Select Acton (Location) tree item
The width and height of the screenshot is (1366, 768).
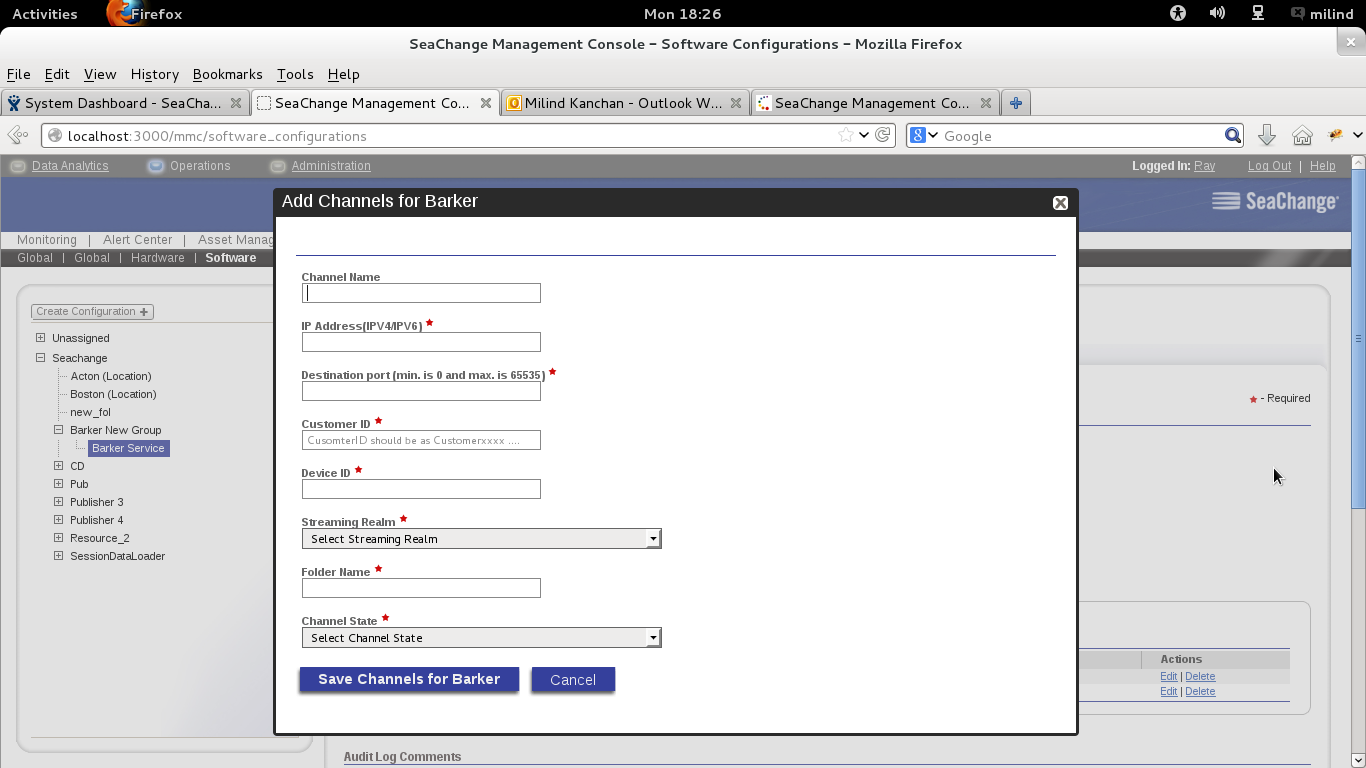[111, 376]
